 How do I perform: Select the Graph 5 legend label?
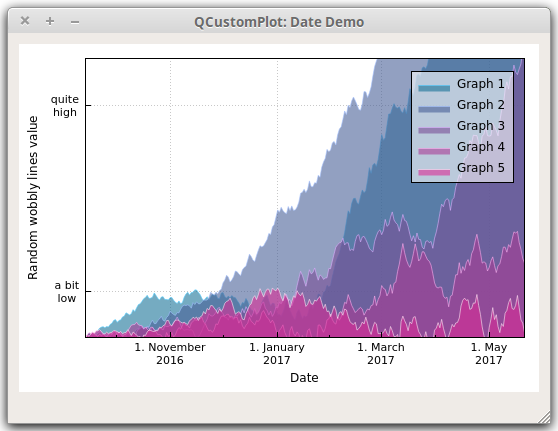481,168
